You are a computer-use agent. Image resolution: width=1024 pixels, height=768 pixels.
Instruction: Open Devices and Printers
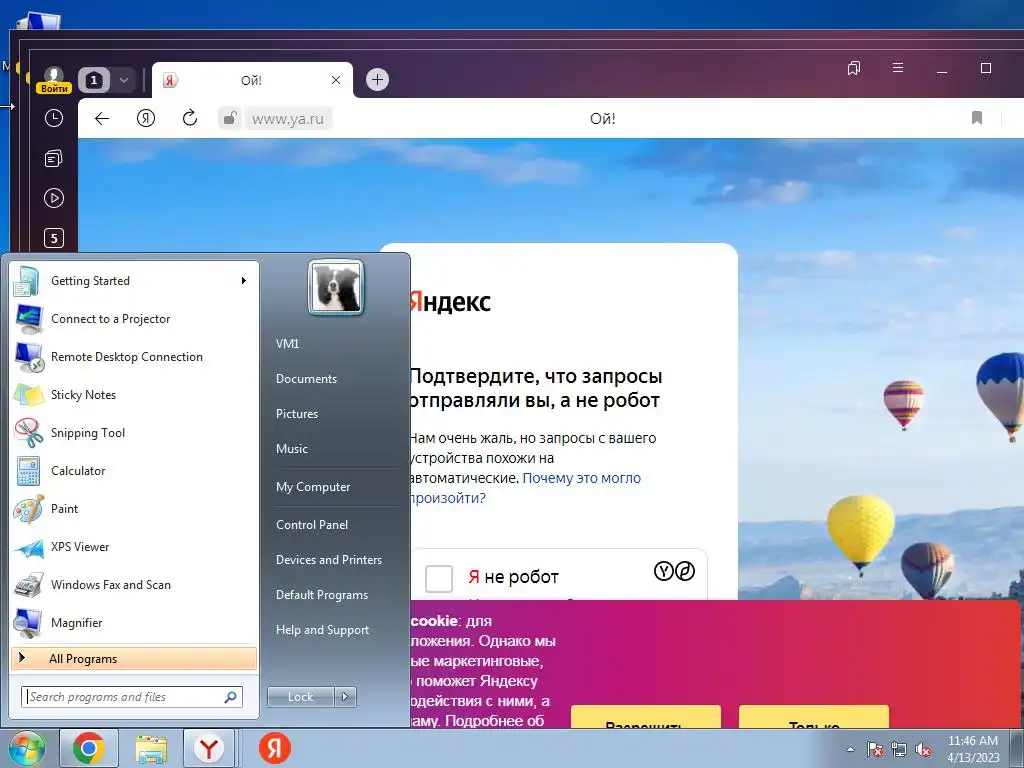tap(328, 560)
